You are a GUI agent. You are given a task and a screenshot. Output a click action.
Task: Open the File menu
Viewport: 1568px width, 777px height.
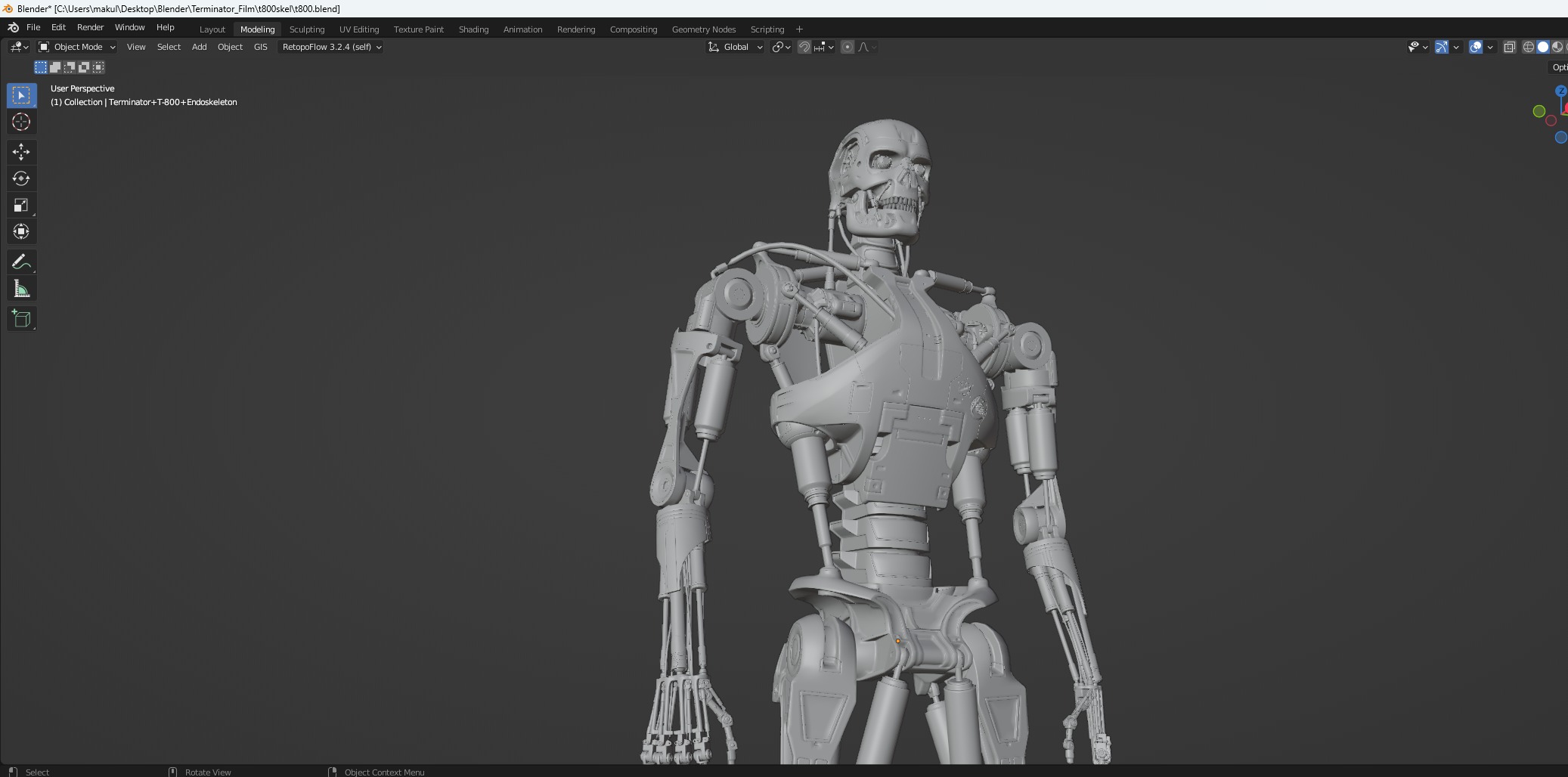[x=33, y=27]
